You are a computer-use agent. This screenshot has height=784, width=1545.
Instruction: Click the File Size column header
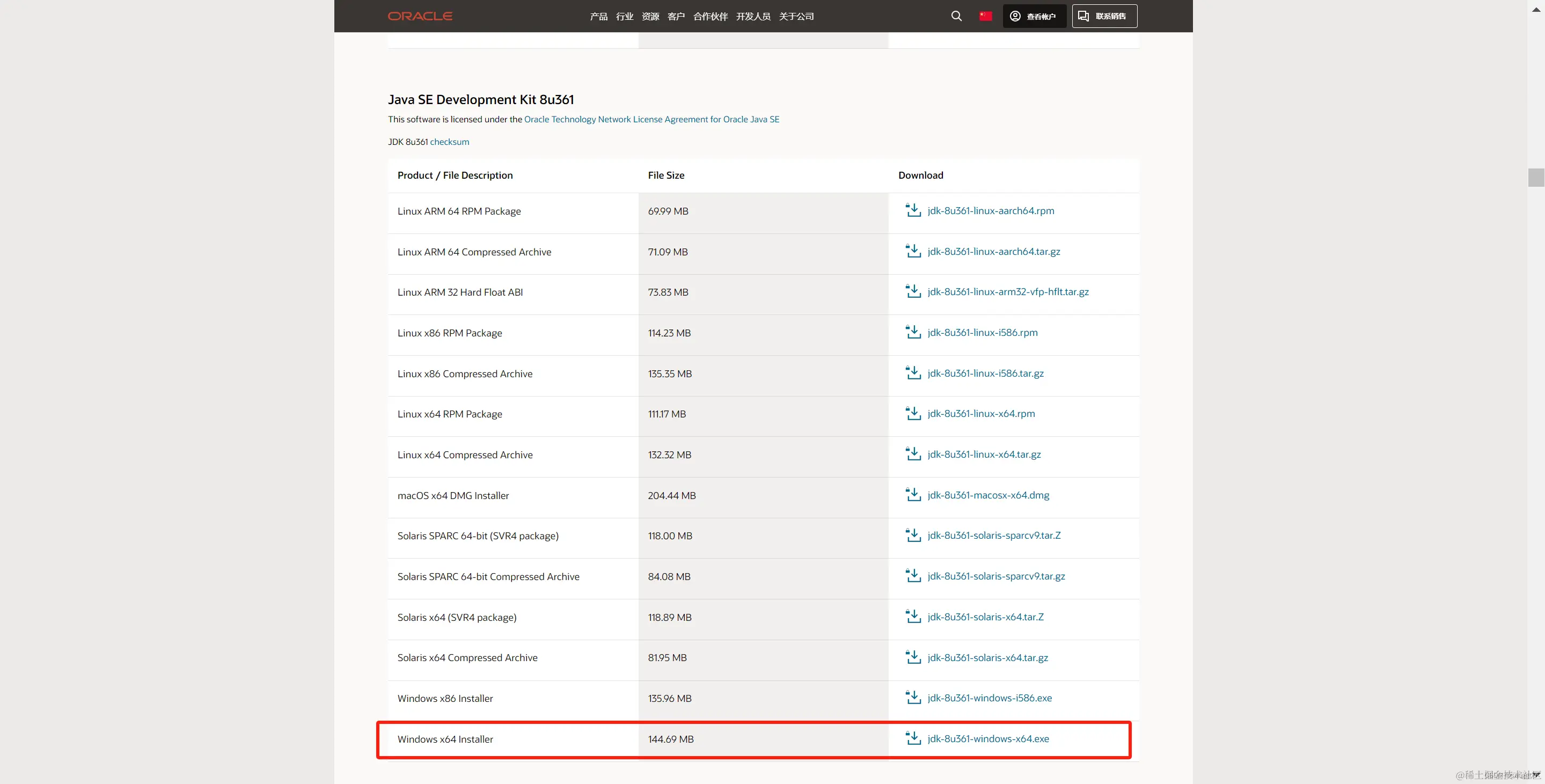[x=666, y=175]
